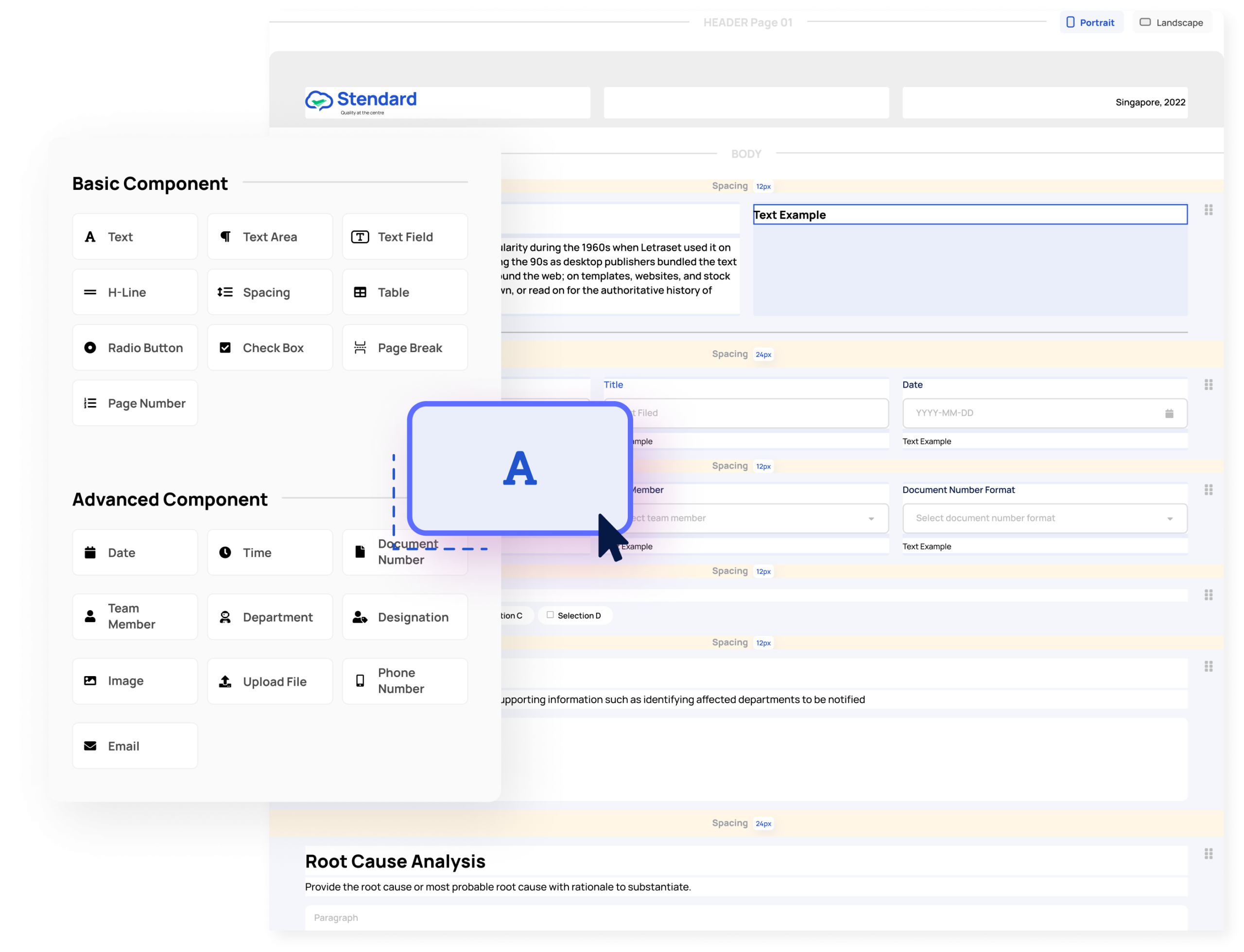
Task: Click the "Title" field label
Action: pos(613,385)
